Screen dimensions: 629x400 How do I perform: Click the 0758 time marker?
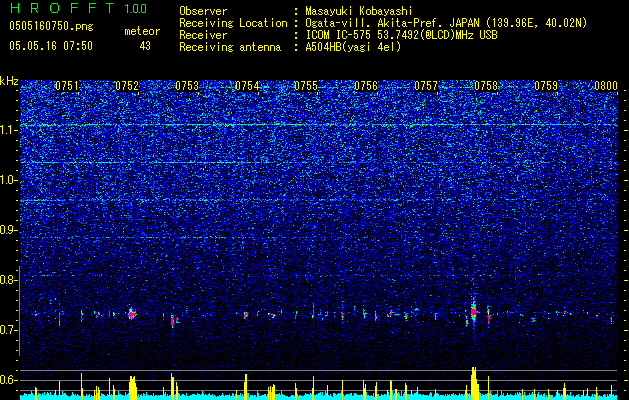point(486,86)
